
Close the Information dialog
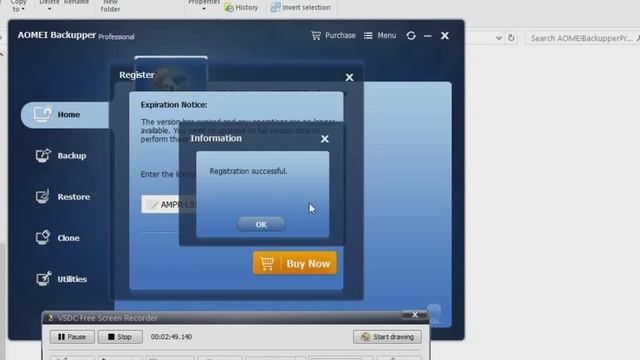click(324, 139)
